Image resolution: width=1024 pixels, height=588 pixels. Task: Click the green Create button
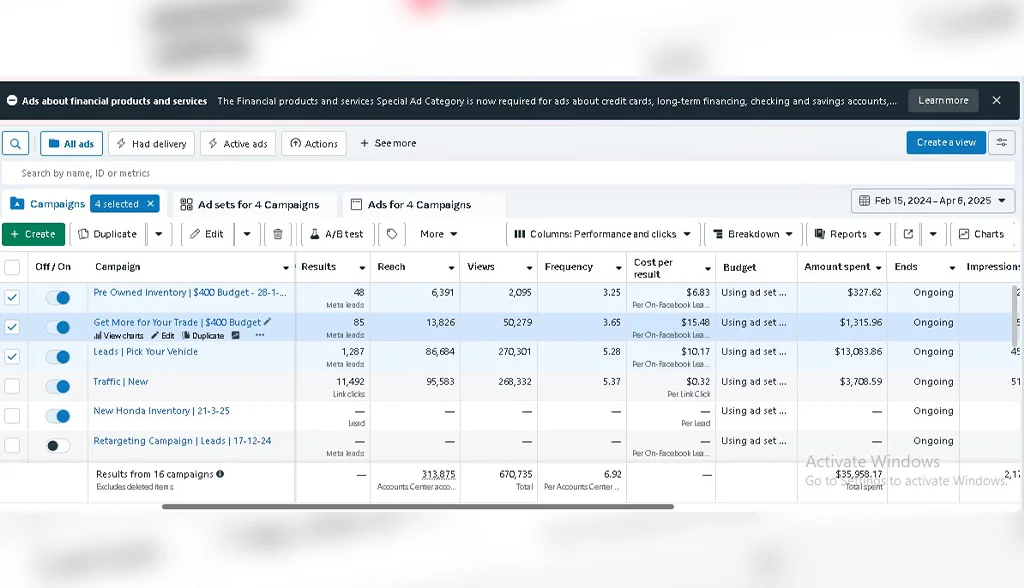pyautogui.click(x=33, y=234)
